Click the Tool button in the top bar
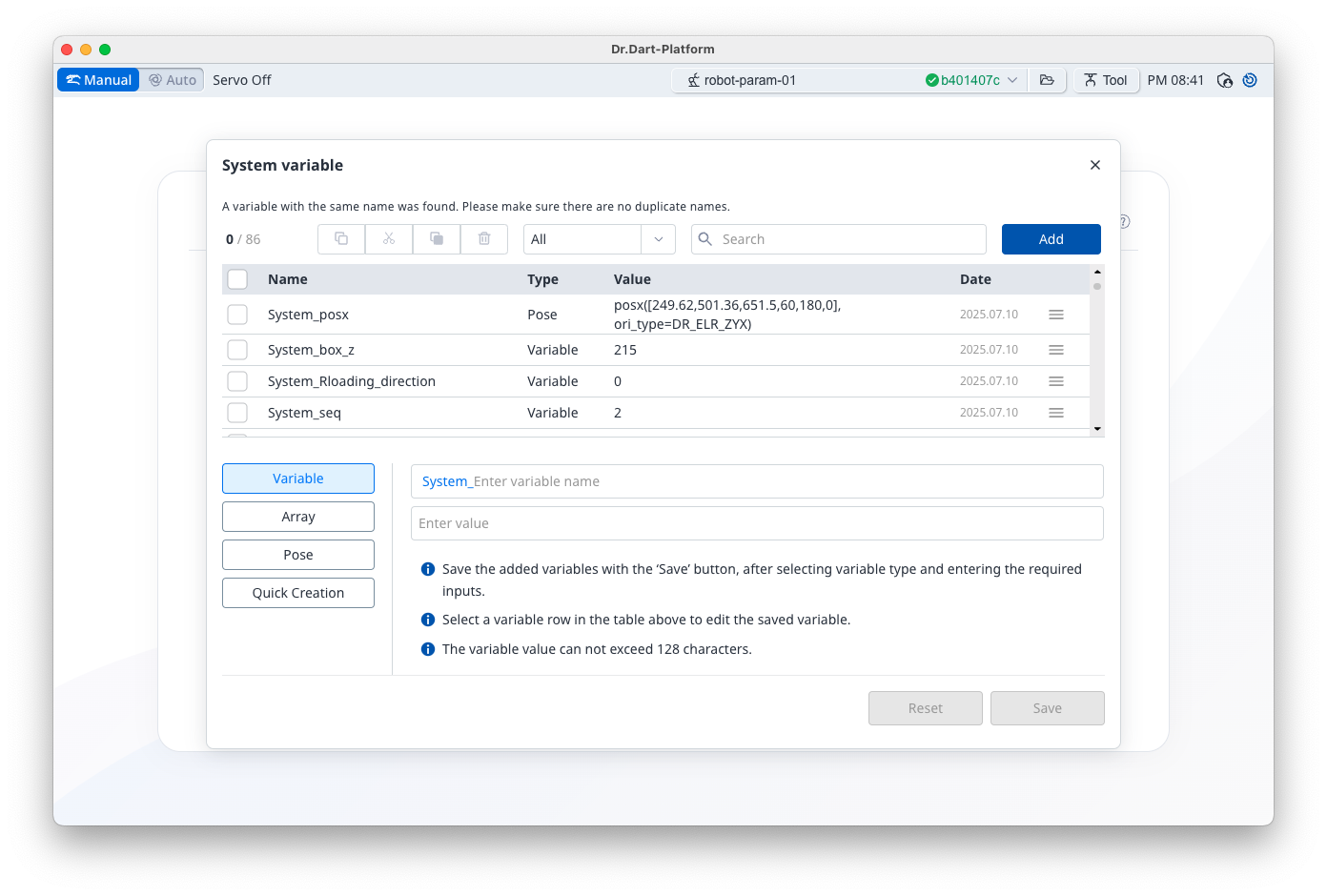 (1106, 80)
